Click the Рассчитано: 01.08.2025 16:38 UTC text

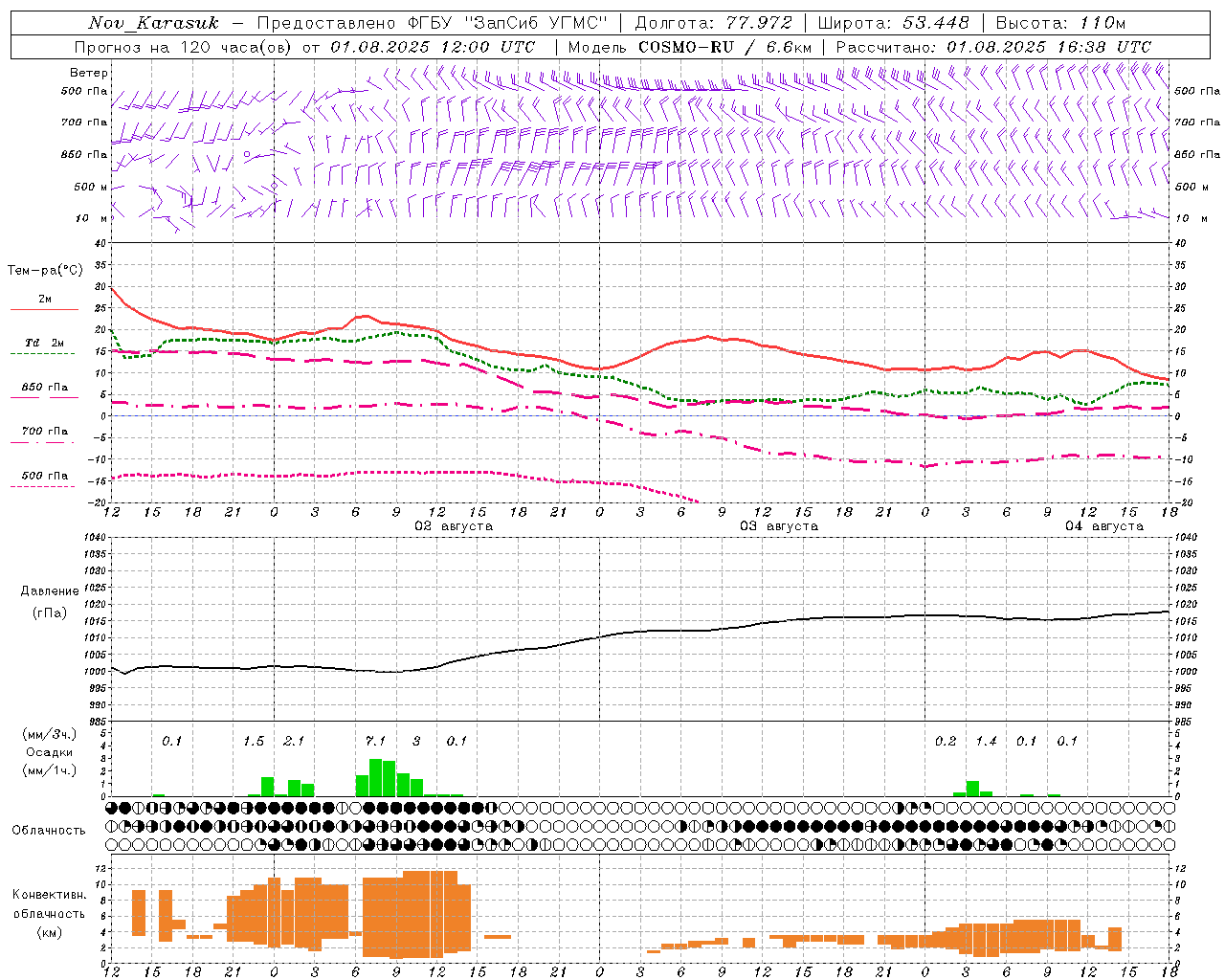coord(993,47)
